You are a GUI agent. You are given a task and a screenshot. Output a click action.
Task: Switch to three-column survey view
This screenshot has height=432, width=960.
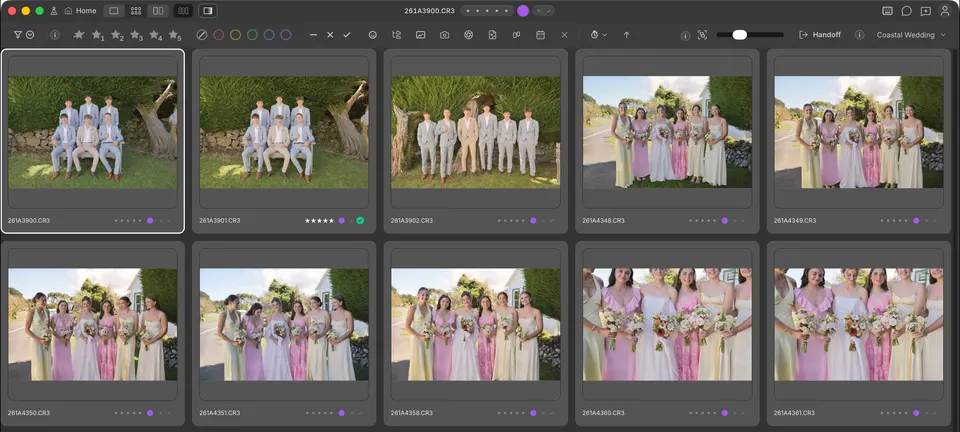click(x=183, y=10)
